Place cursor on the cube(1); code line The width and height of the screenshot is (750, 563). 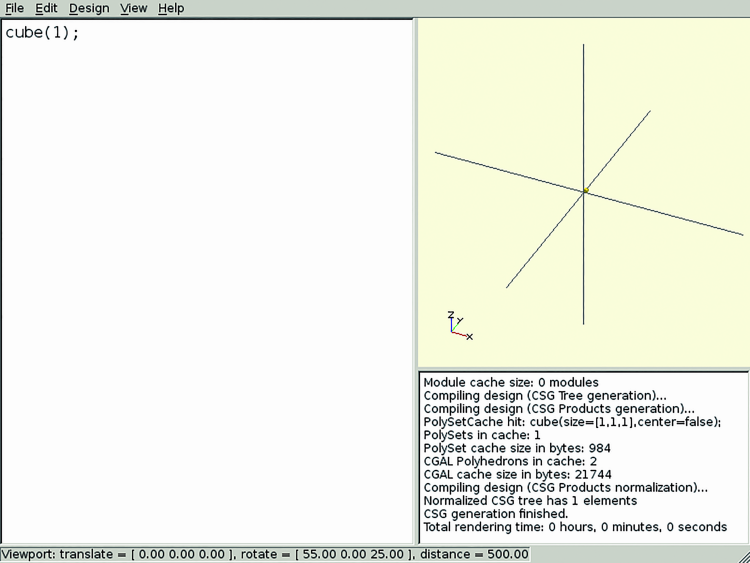pos(42,32)
